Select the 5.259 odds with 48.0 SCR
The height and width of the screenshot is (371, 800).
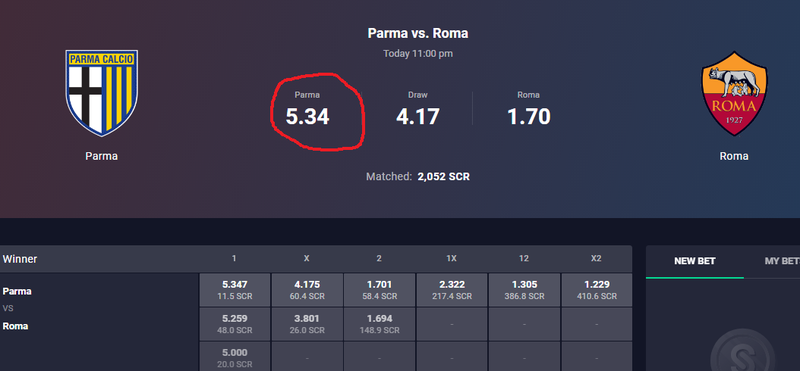click(x=234, y=324)
